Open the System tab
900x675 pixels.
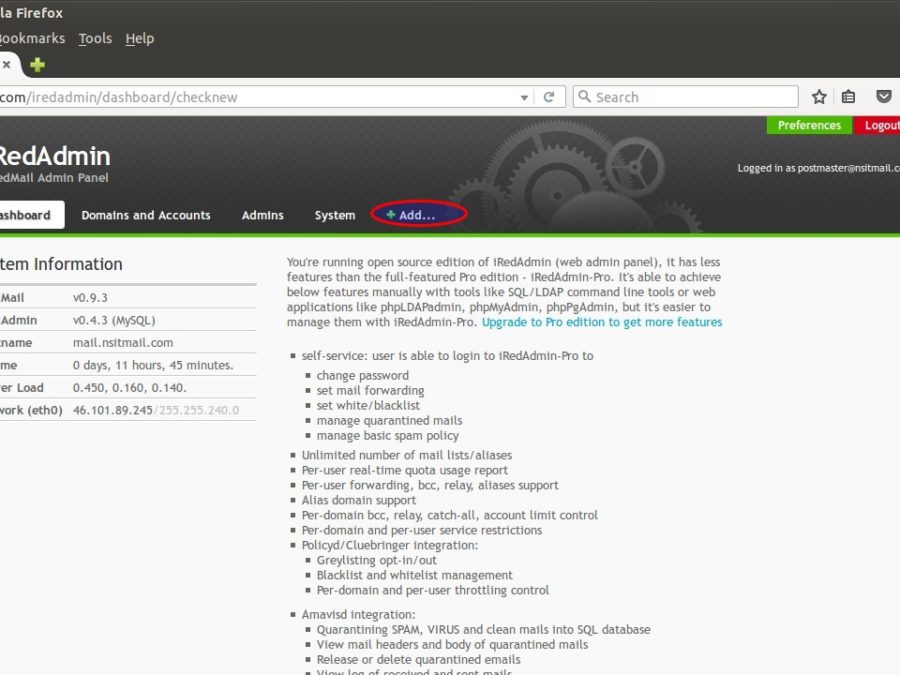[334, 215]
